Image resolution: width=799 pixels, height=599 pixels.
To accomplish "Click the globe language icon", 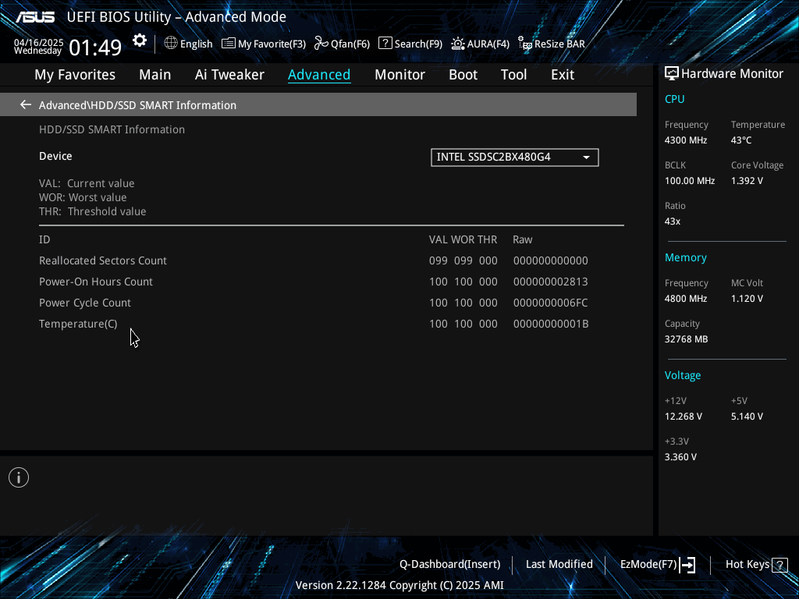I will coord(171,43).
